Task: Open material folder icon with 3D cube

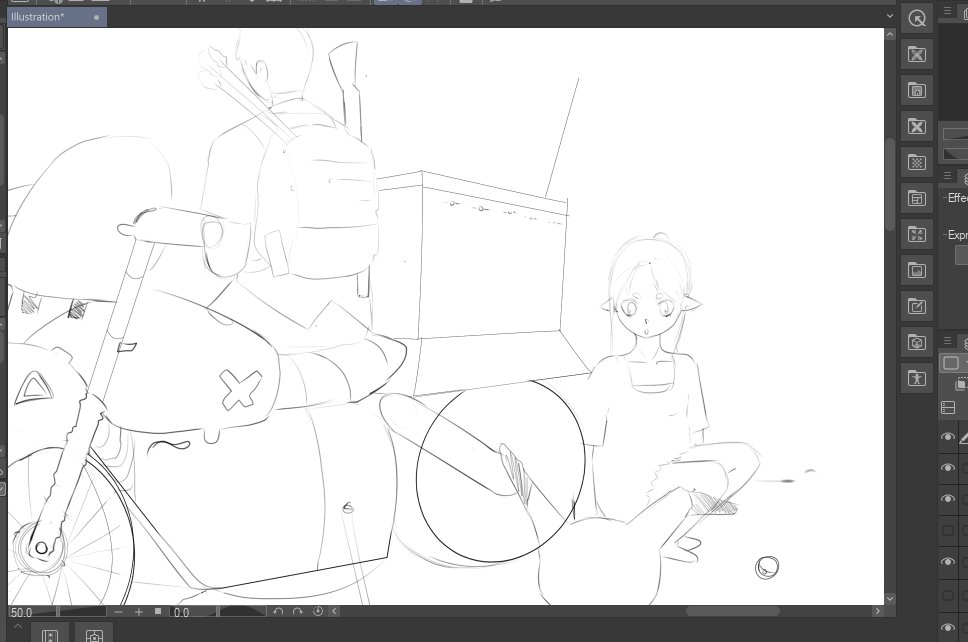Action: point(917,342)
